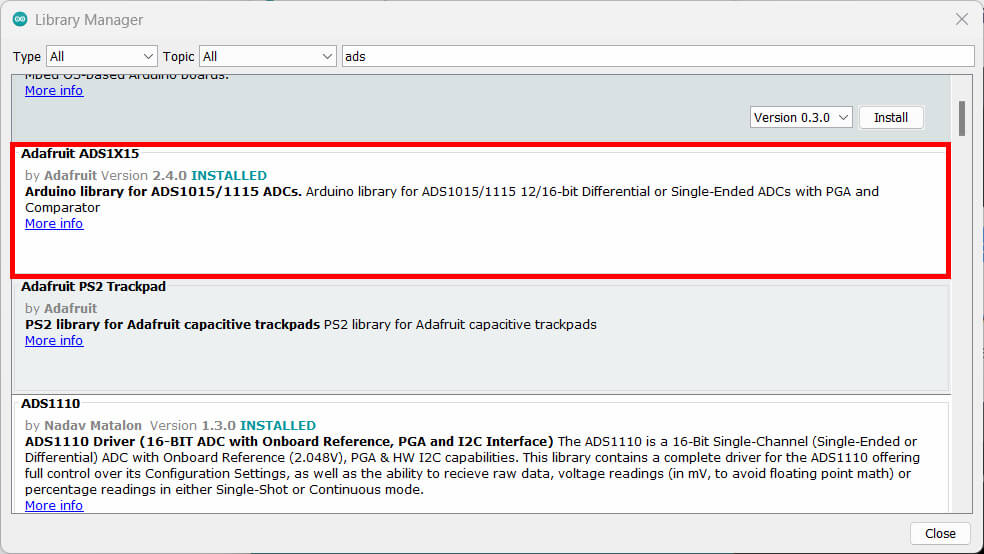This screenshot has height=554, width=984.
Task: Open More info for Adafruit ADS1X15
Action: (54, 223)
